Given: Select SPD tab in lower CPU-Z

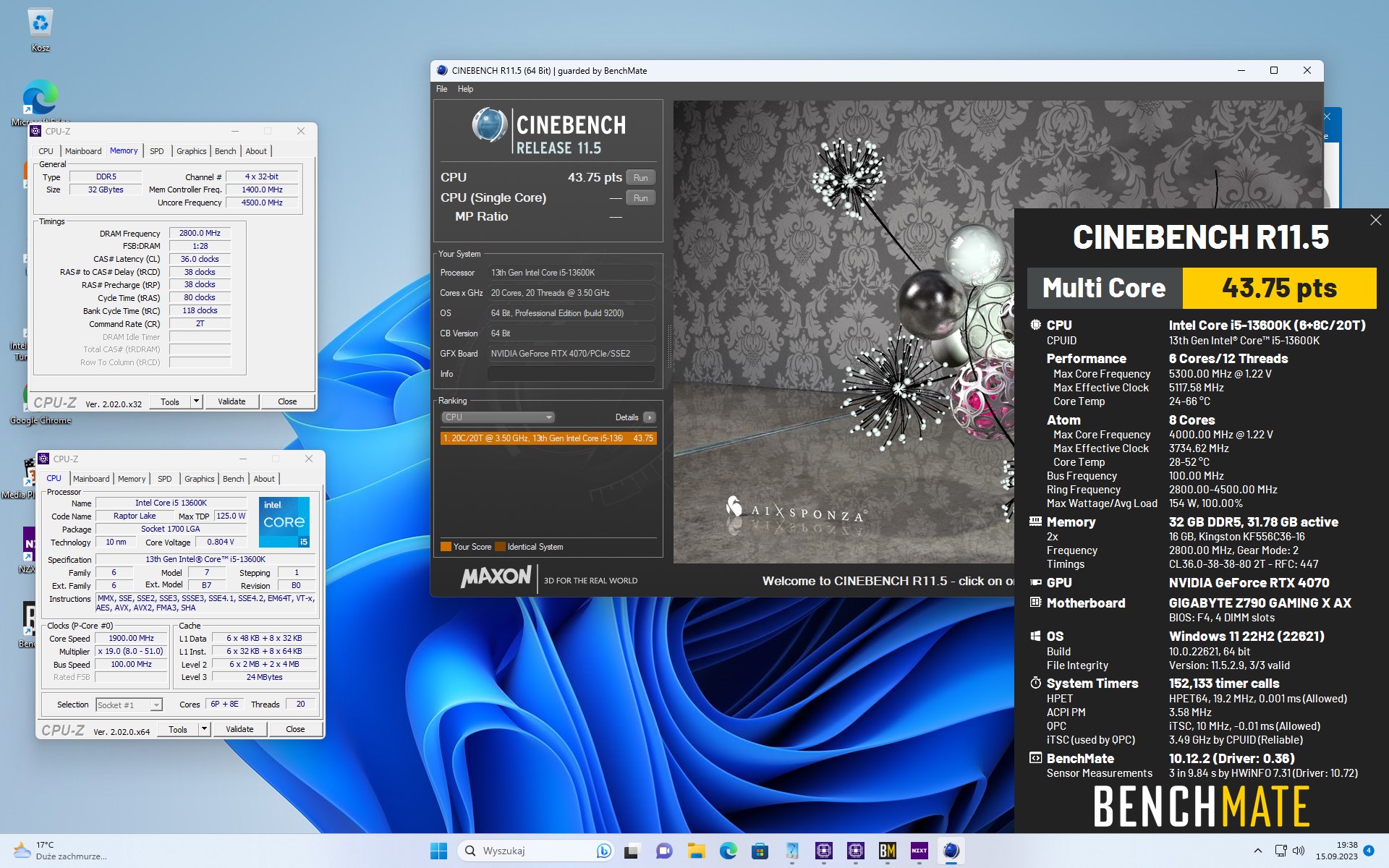Looking at the screenshot, I should (165, 479).
